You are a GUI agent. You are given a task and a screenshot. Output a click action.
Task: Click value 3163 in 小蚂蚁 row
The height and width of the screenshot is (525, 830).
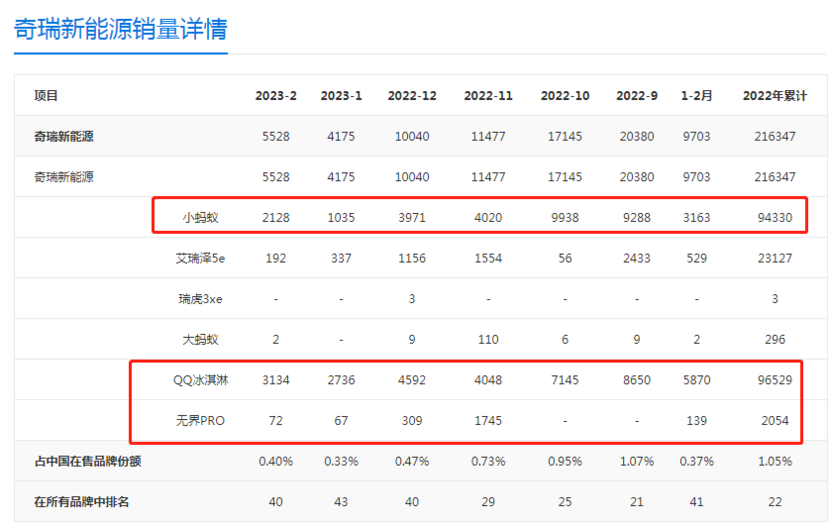697,218
